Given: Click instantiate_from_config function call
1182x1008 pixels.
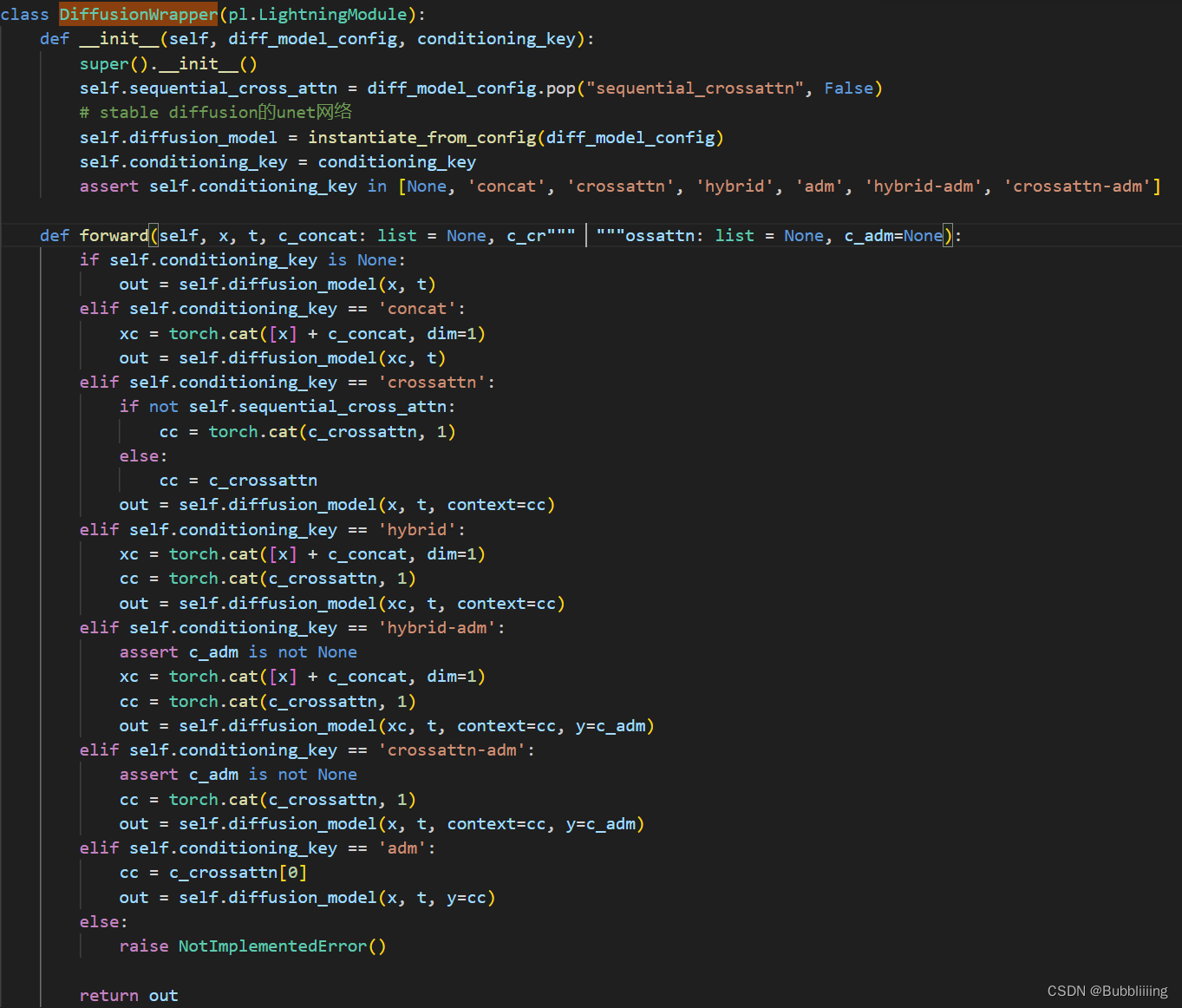Looking at the screenshot, I should (422, 138).
